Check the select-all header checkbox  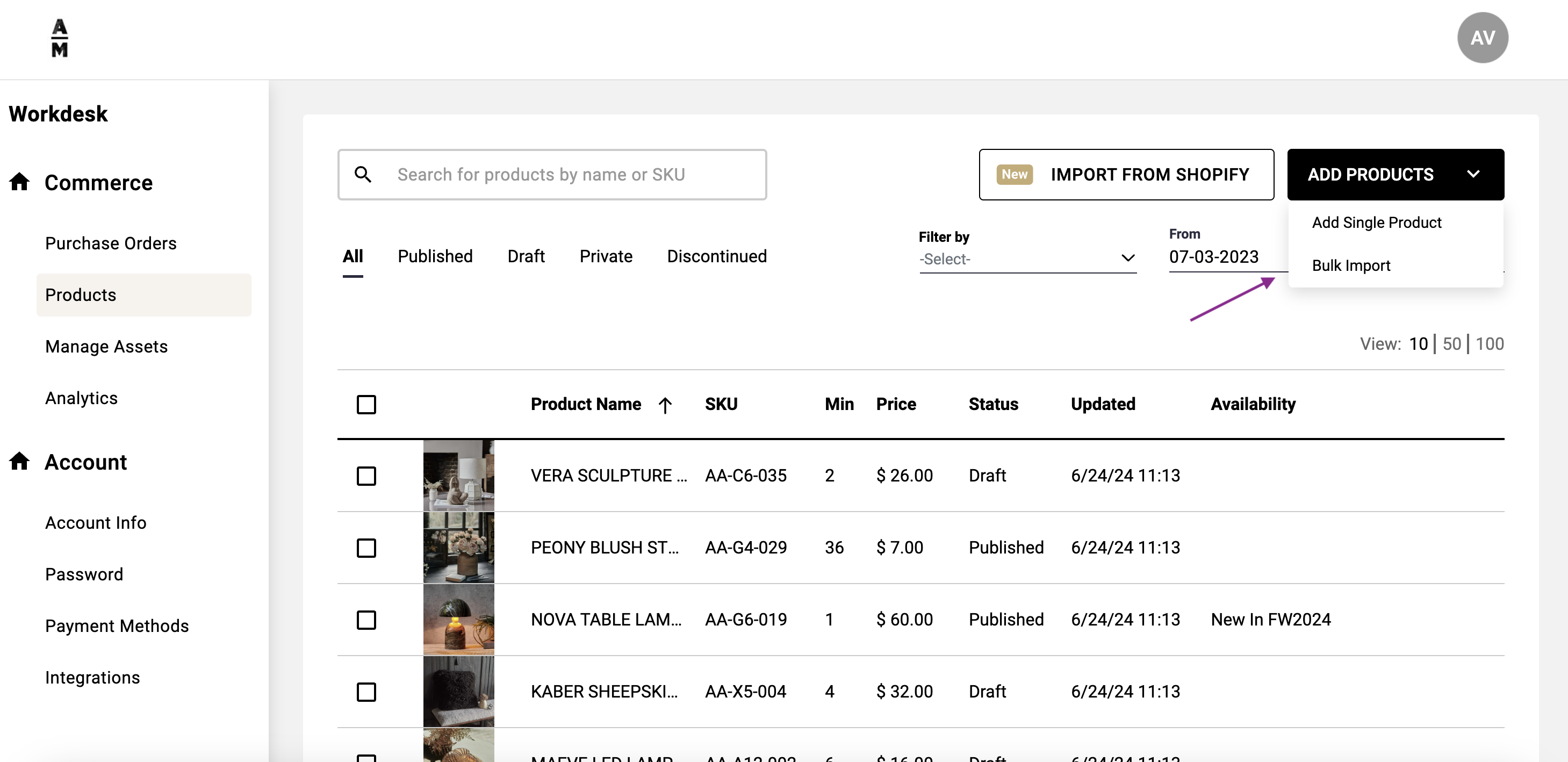366,405
